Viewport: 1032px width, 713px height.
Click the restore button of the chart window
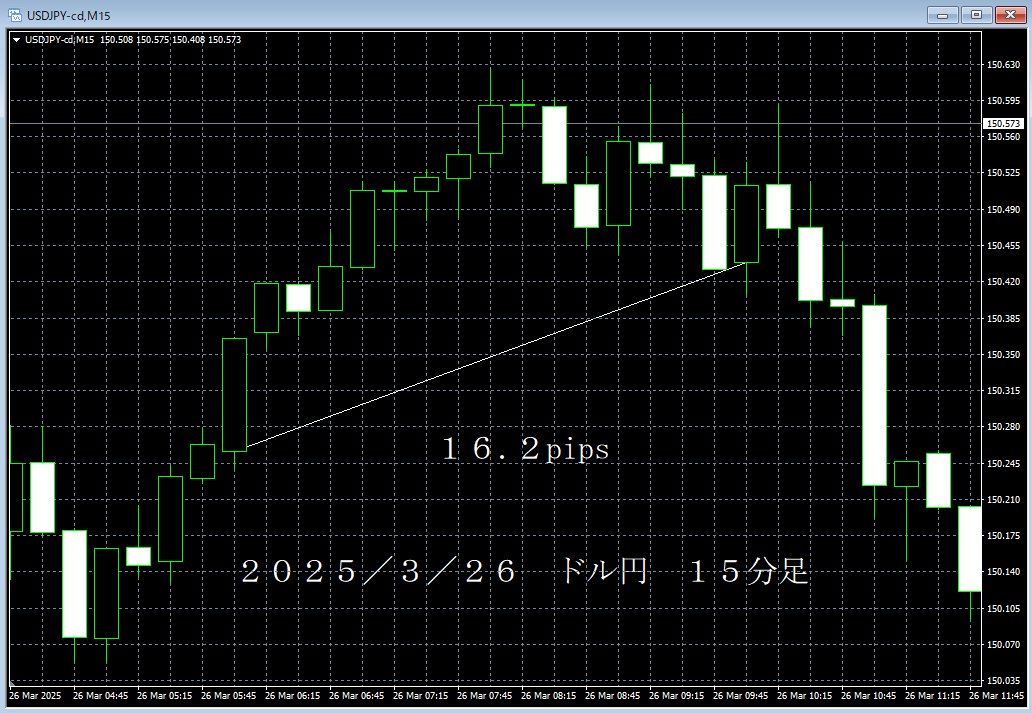pos(975,15)
